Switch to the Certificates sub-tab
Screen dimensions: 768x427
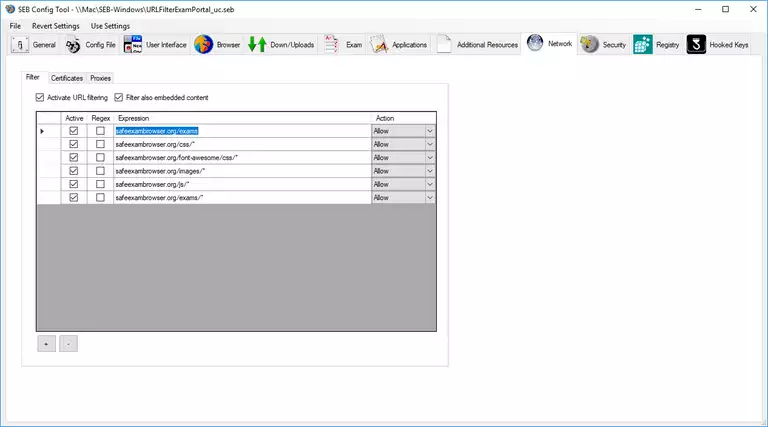point(66,78)
